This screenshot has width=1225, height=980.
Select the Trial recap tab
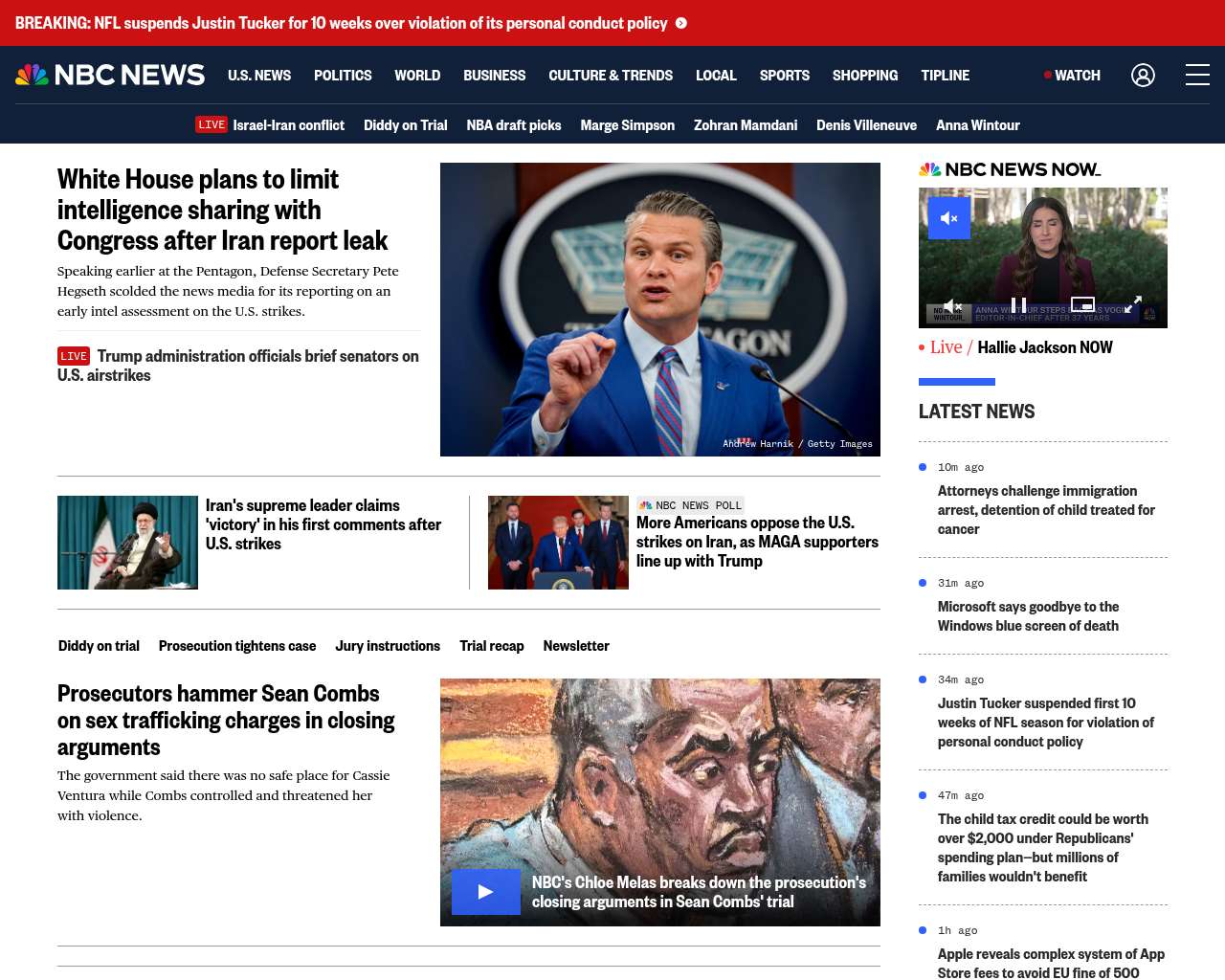coord(492,646)
